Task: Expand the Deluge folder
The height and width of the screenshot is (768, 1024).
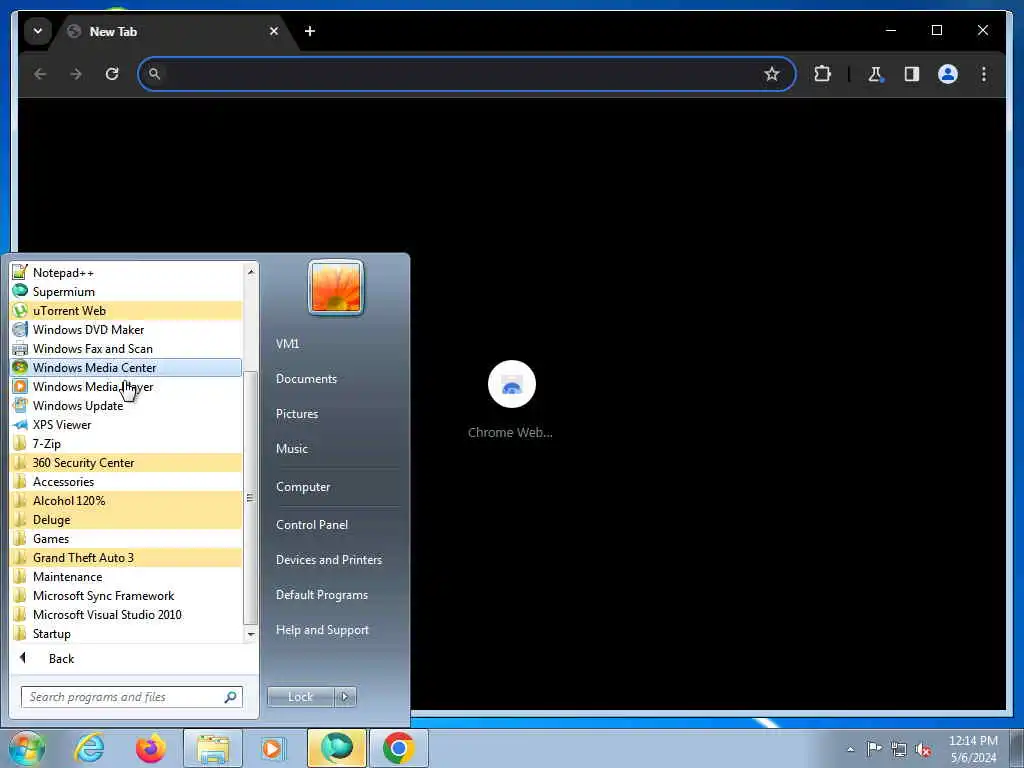Action: pos(126,520)
